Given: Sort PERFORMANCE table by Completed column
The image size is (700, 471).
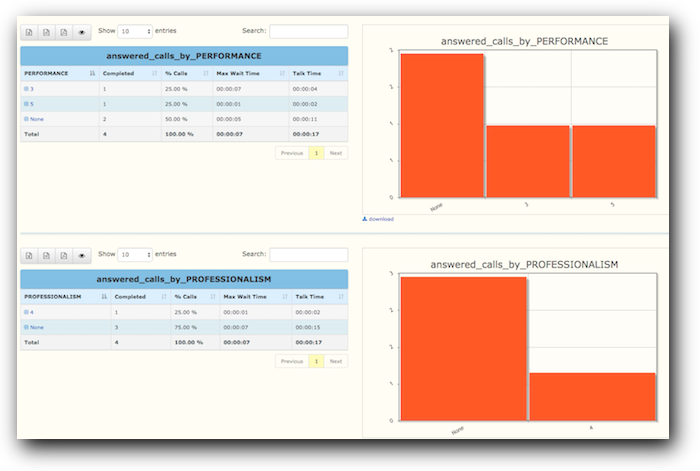Looking at the screenshot, I should tap(130, 73).
